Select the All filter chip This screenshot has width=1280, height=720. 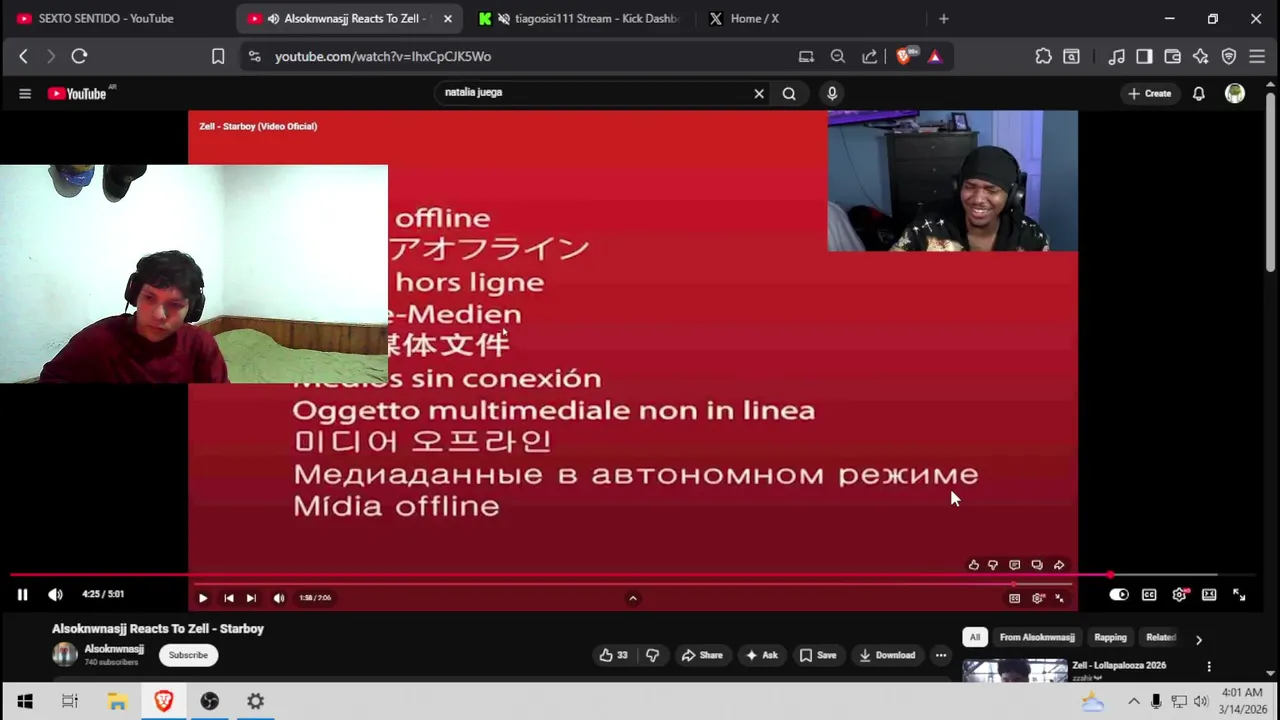coord(975,637)
